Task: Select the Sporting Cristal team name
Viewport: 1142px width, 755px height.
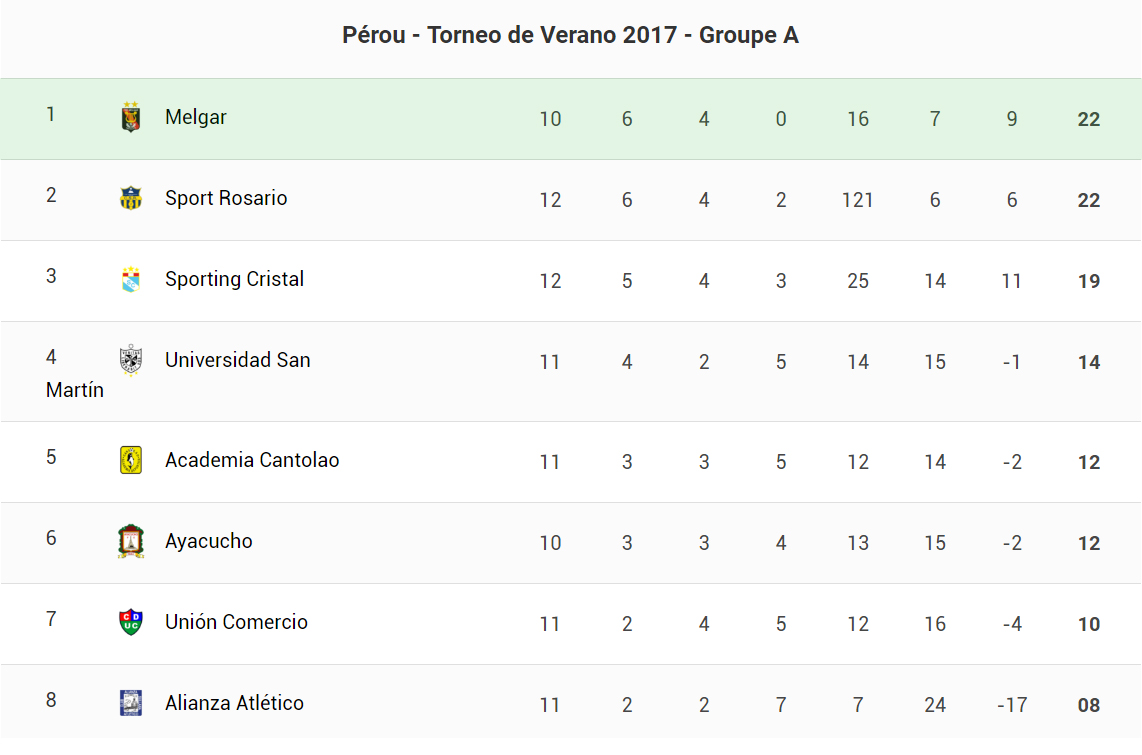Action: pos(234,279)
